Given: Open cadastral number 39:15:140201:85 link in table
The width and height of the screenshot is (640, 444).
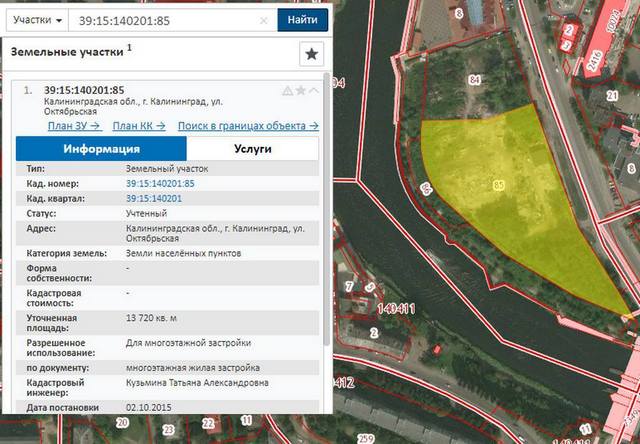Looking at the screenshot, I should click(160, 184).
